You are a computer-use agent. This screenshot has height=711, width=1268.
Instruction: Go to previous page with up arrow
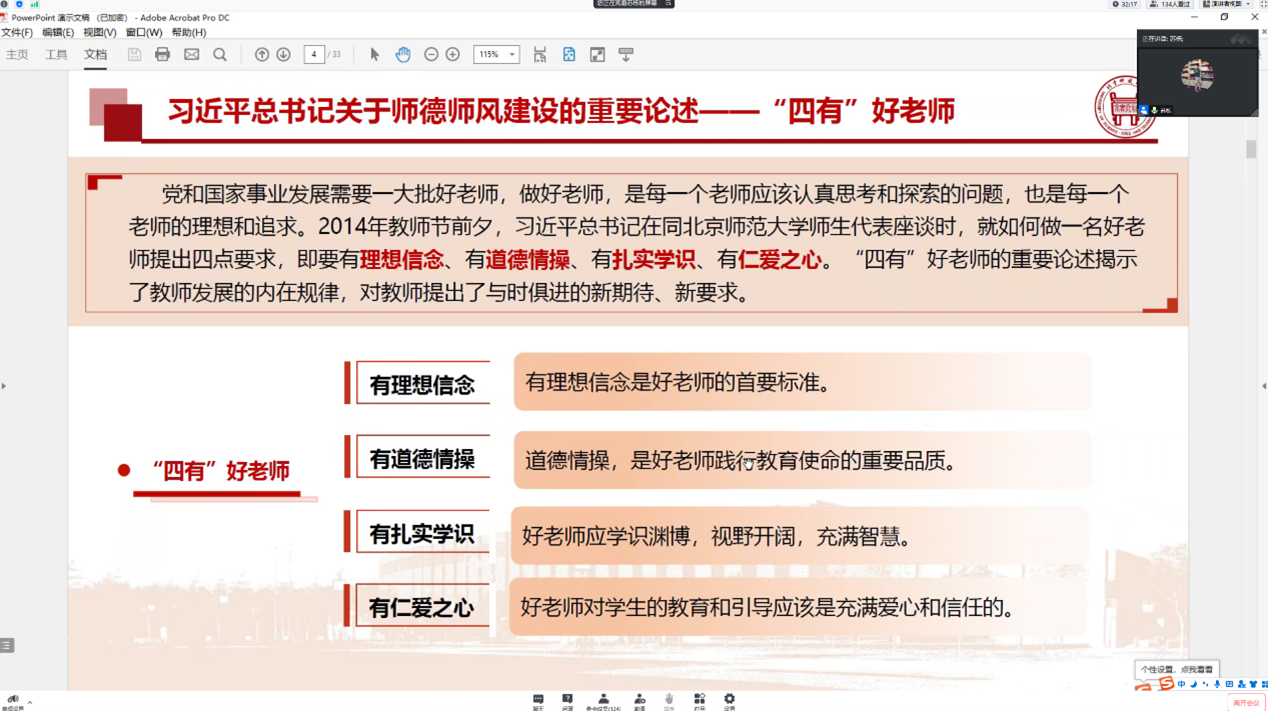pos(262,54)
